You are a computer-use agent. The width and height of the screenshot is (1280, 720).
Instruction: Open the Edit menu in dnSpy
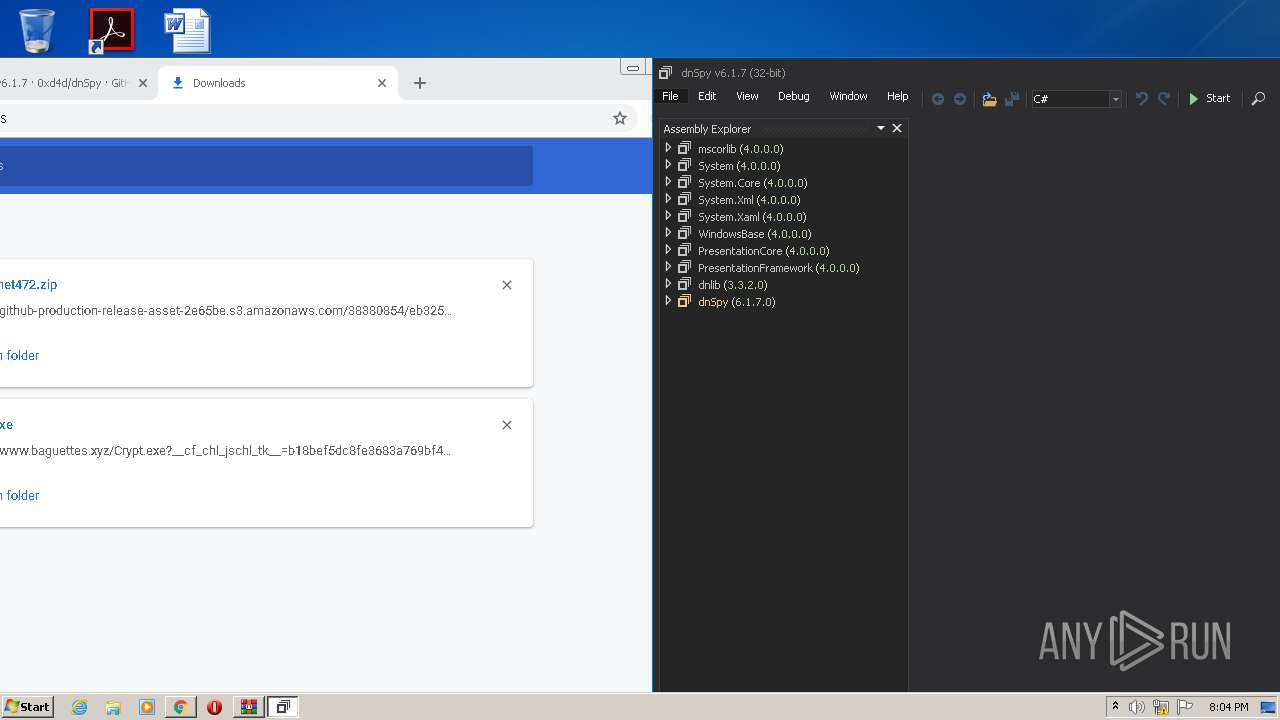707,96
